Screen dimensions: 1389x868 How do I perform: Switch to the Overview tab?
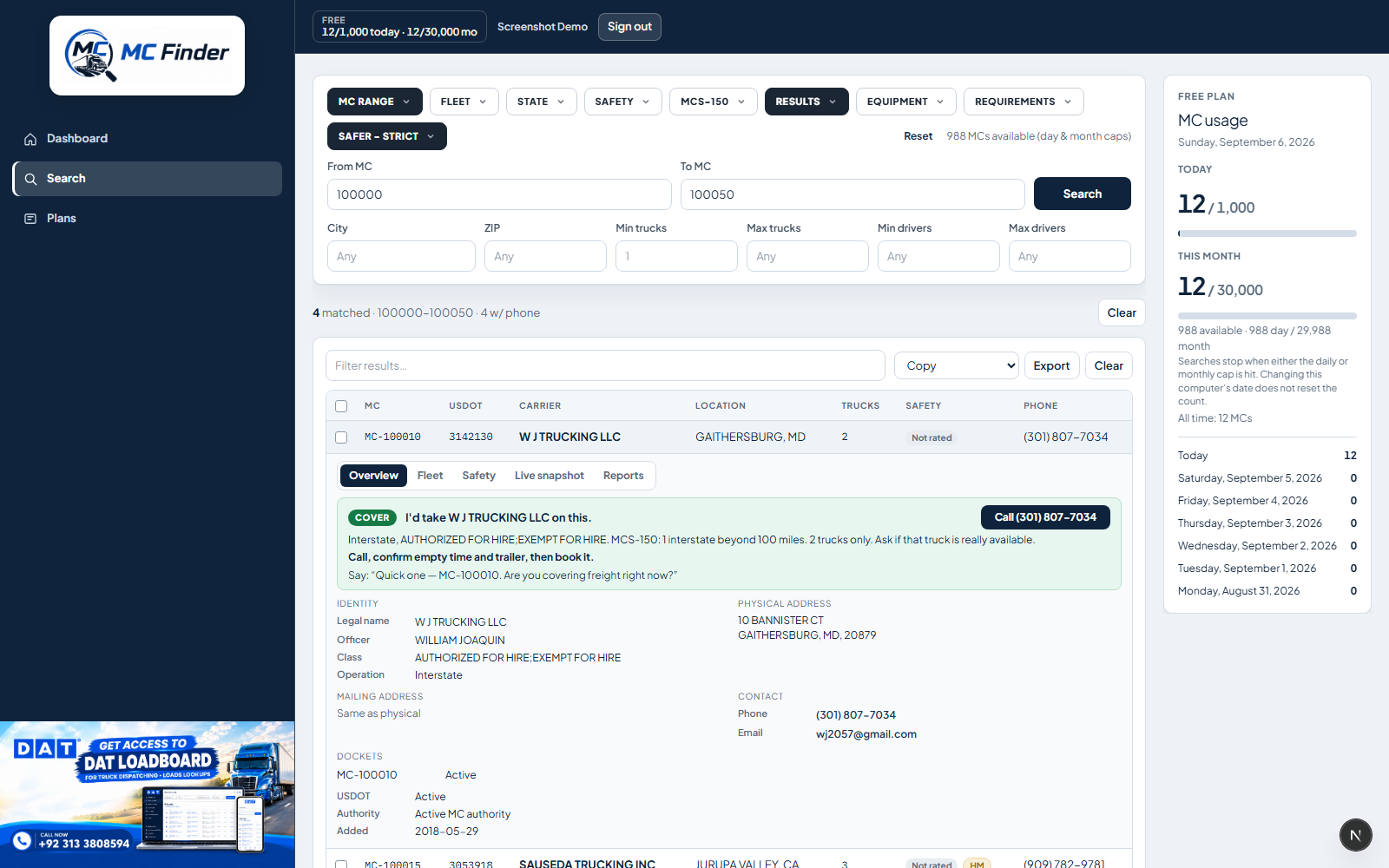coord(373,476)
